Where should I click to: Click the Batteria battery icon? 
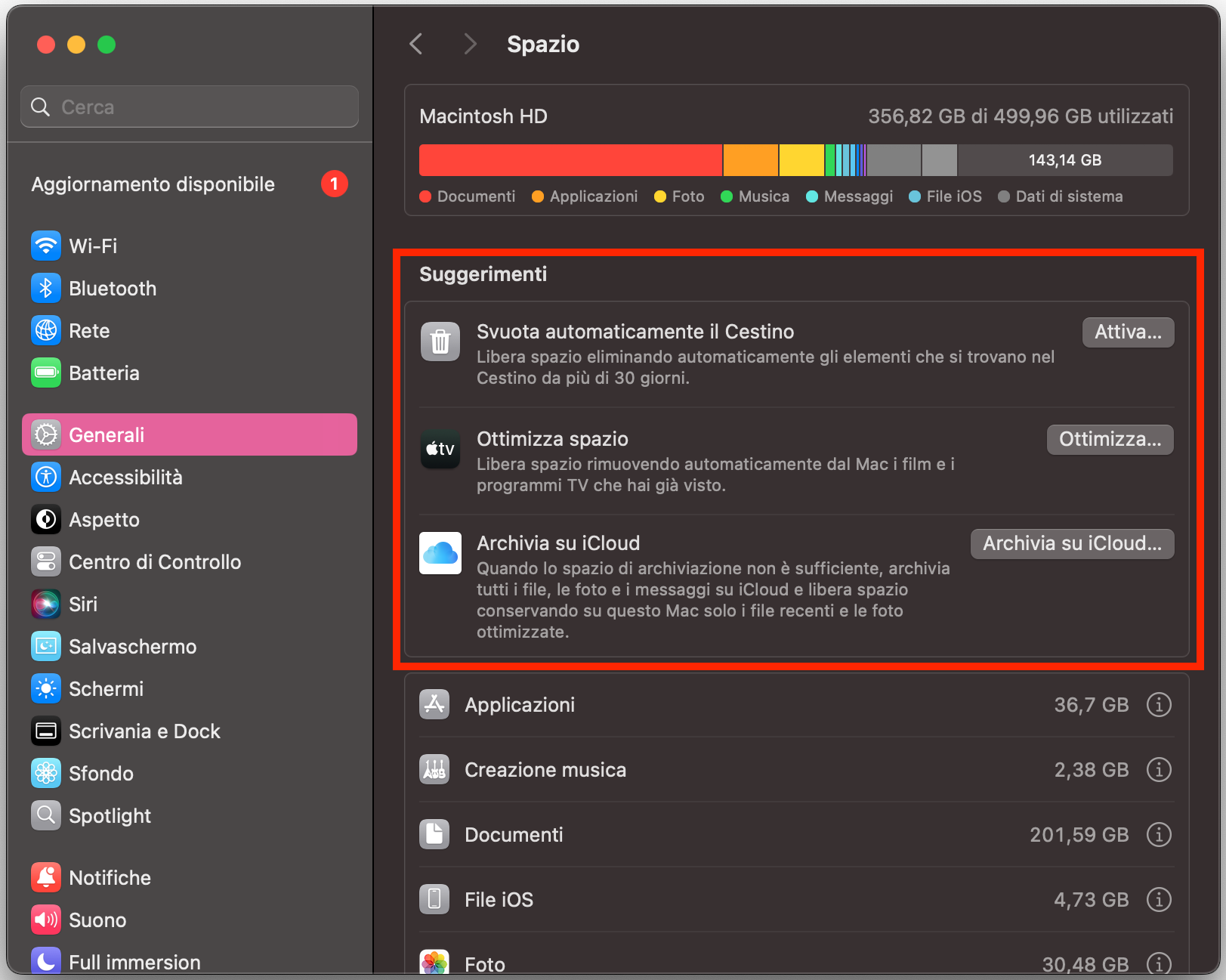pyautogui.click(x=46, y=373)
